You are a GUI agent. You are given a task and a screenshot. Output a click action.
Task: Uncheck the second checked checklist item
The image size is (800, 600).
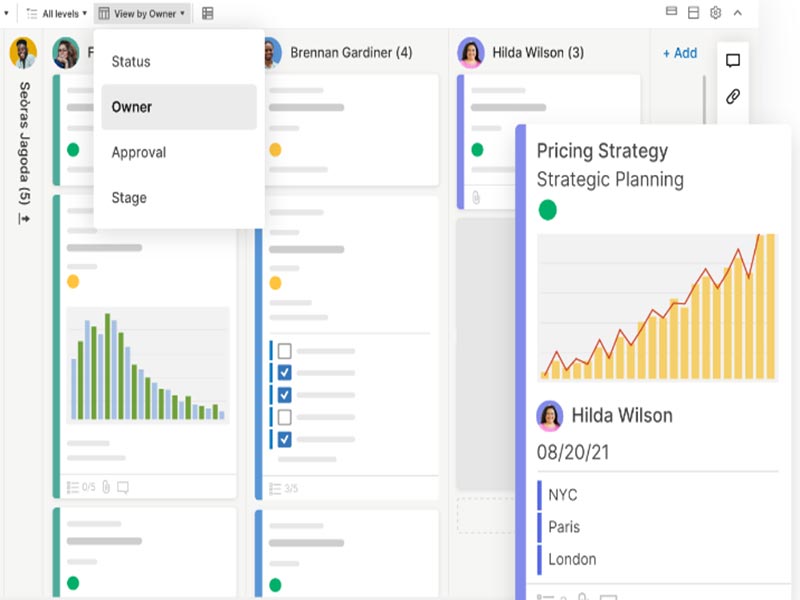tap(284, 393)
